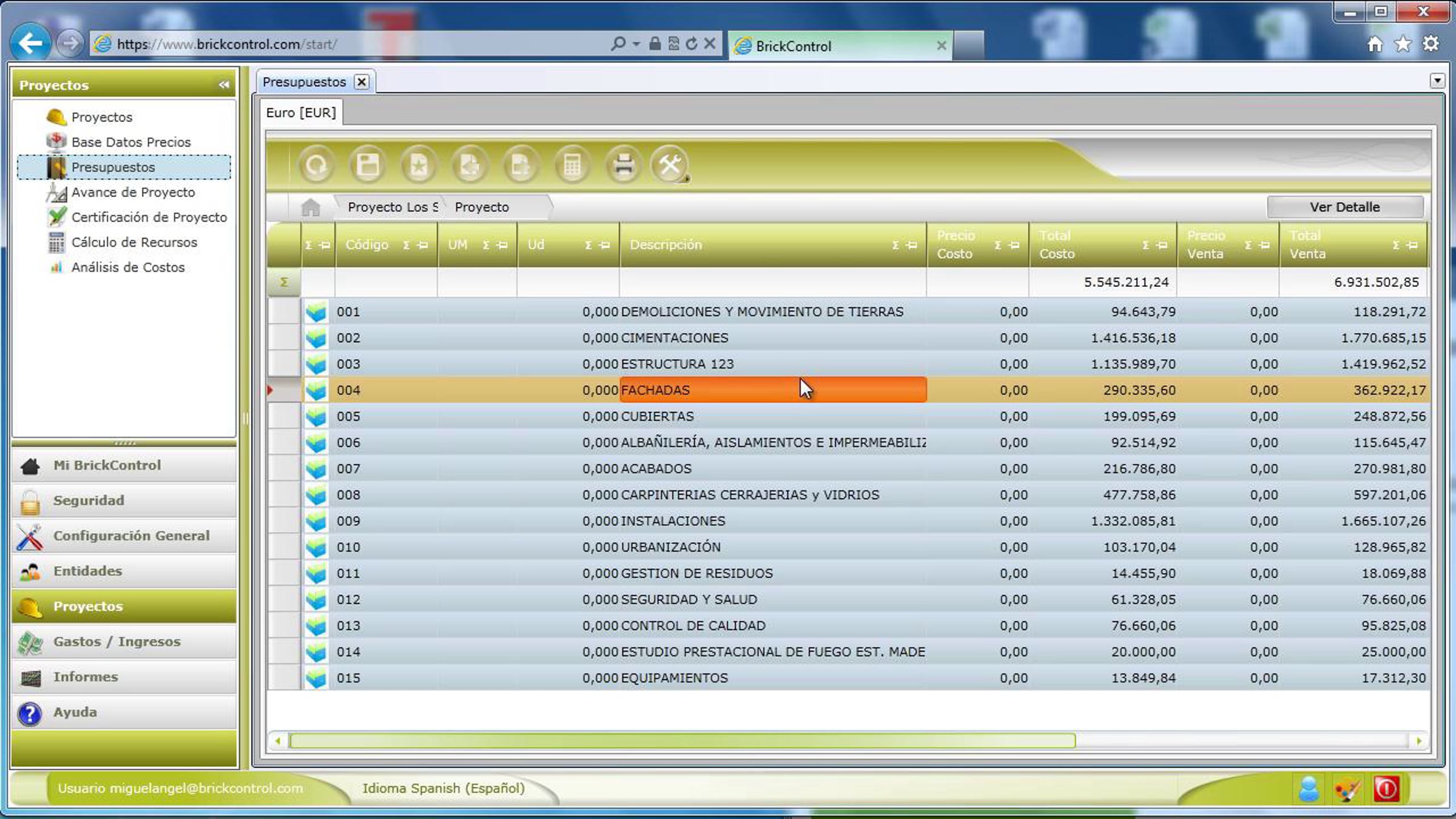Click the red power logout icon
This screenshot has height=819, width=1456.
pos(1386,789)
